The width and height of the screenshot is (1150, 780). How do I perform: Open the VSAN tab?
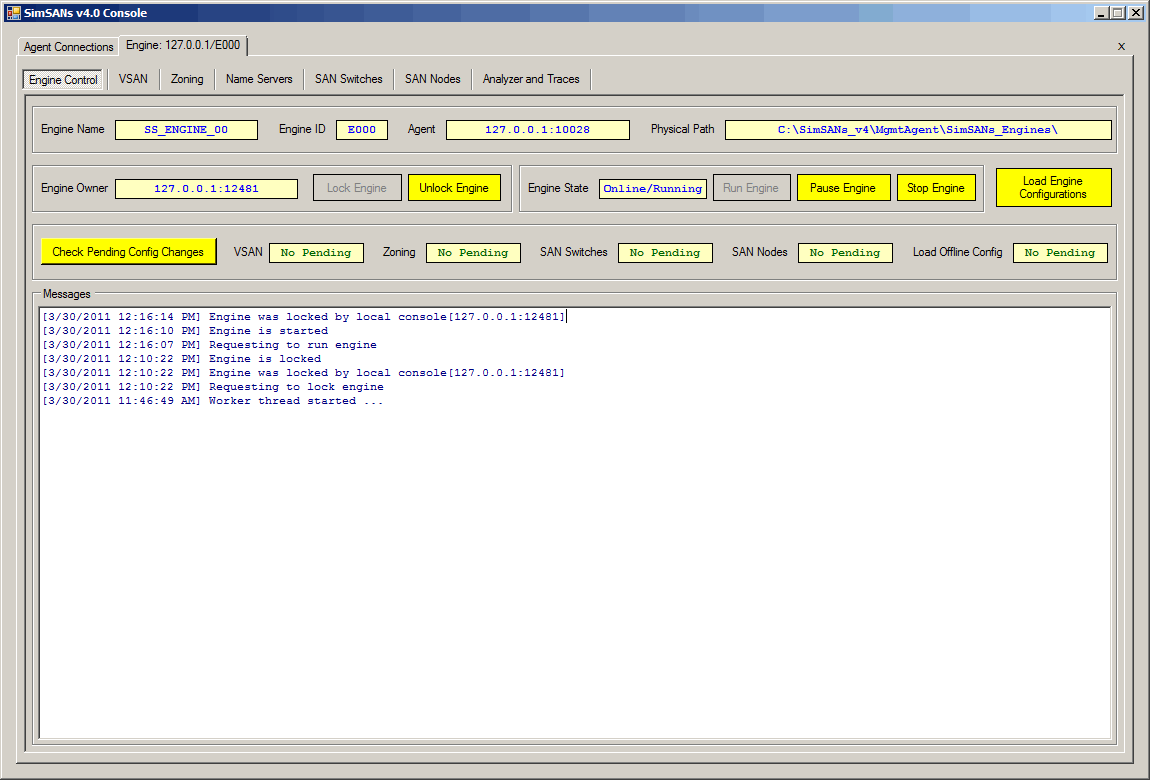(133, 79)
